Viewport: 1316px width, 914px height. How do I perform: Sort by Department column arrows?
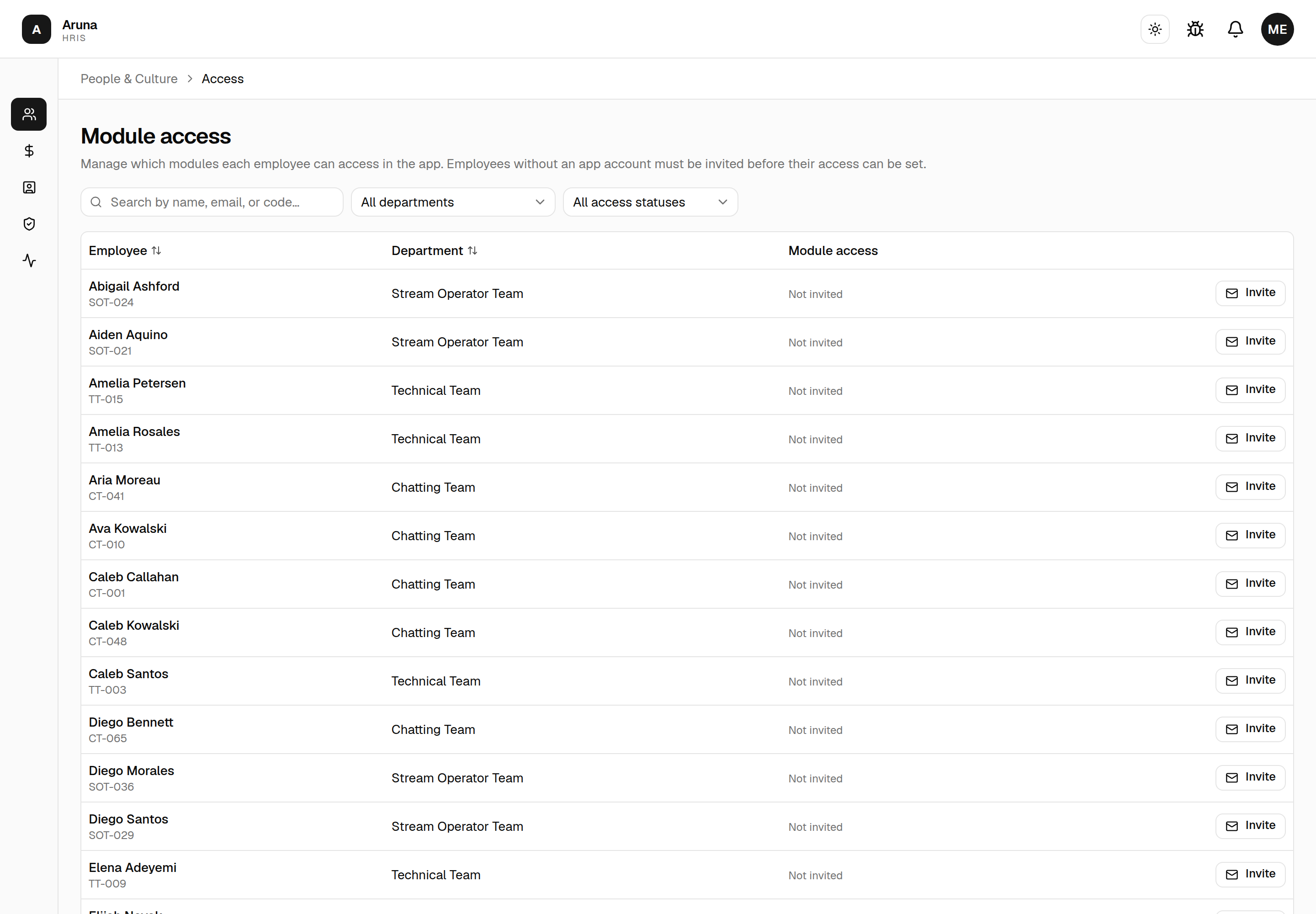click(x=472, y=251)
